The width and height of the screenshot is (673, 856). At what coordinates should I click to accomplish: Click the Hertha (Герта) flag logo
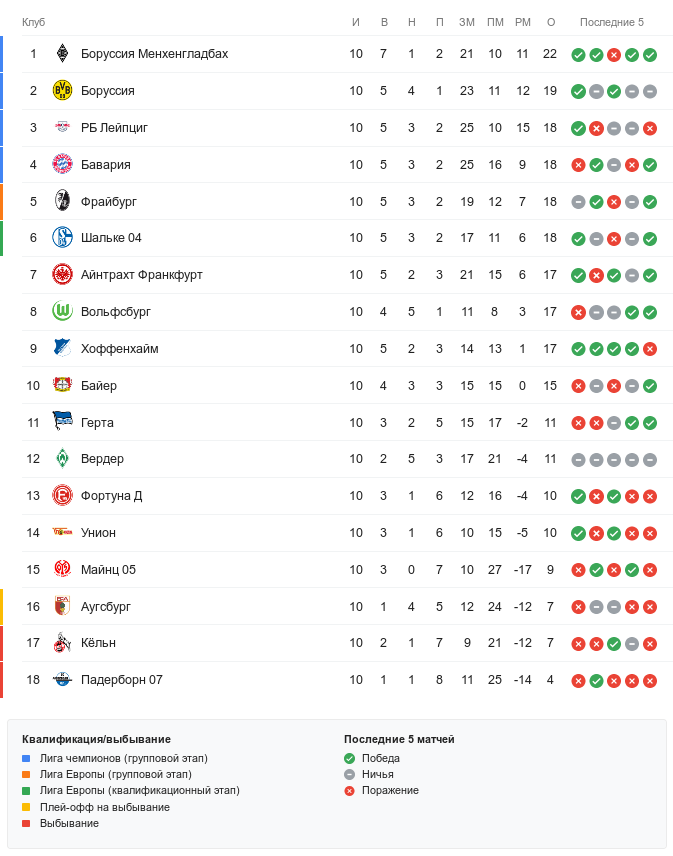pyautogui.click(x=63, y=422)
